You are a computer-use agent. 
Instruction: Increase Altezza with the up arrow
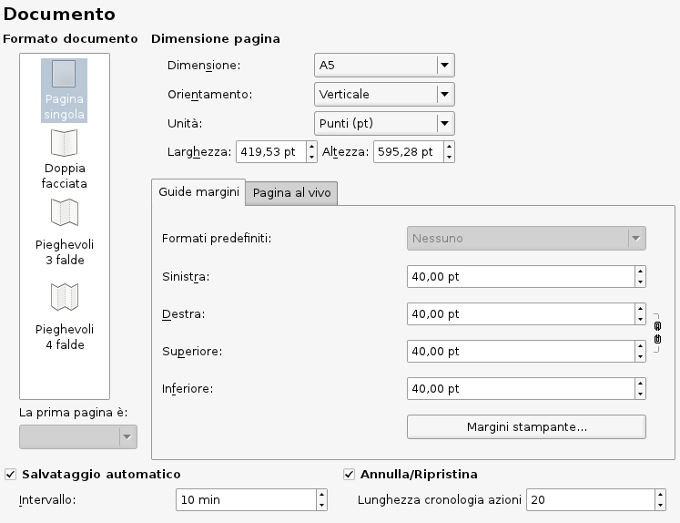click(x=449, y=147)
